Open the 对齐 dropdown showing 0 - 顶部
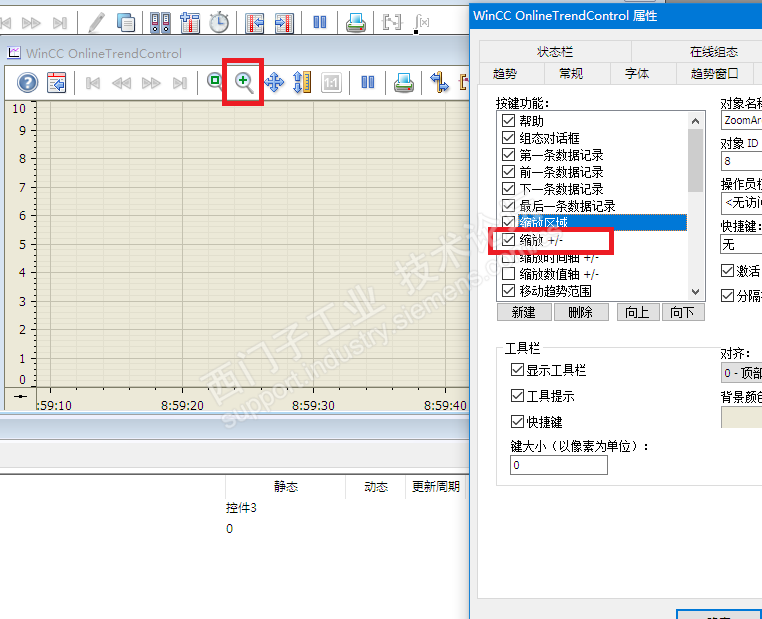This screenshot has width=762, height=619. (741, 373)
